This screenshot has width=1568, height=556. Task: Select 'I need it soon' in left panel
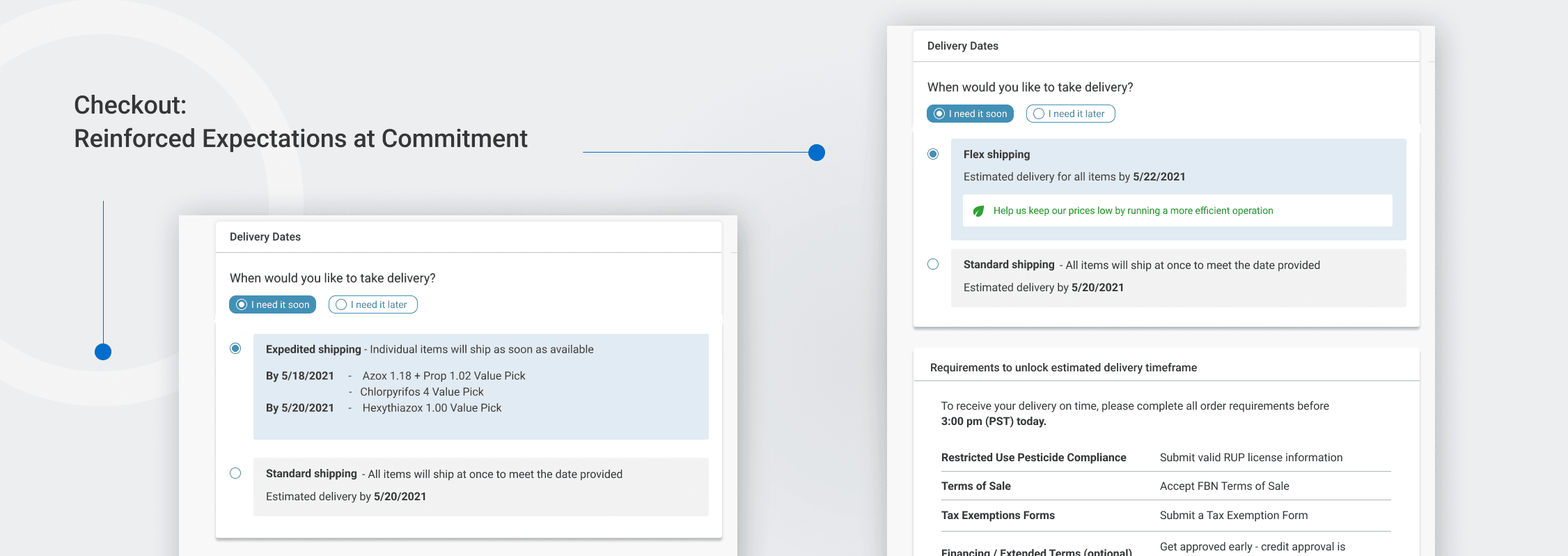[272, 304]
